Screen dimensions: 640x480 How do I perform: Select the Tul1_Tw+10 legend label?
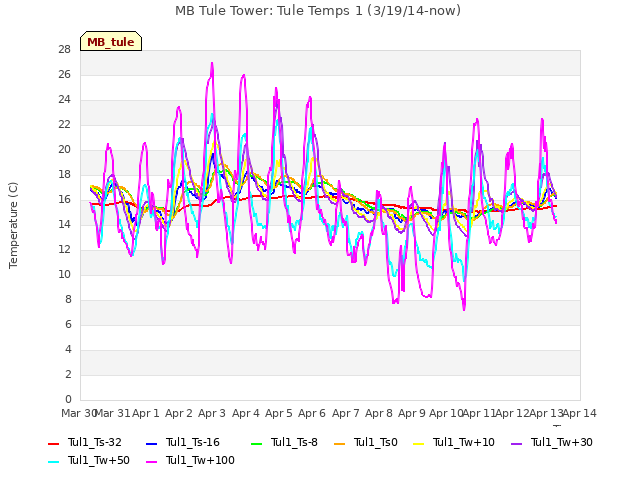[464, 442]
